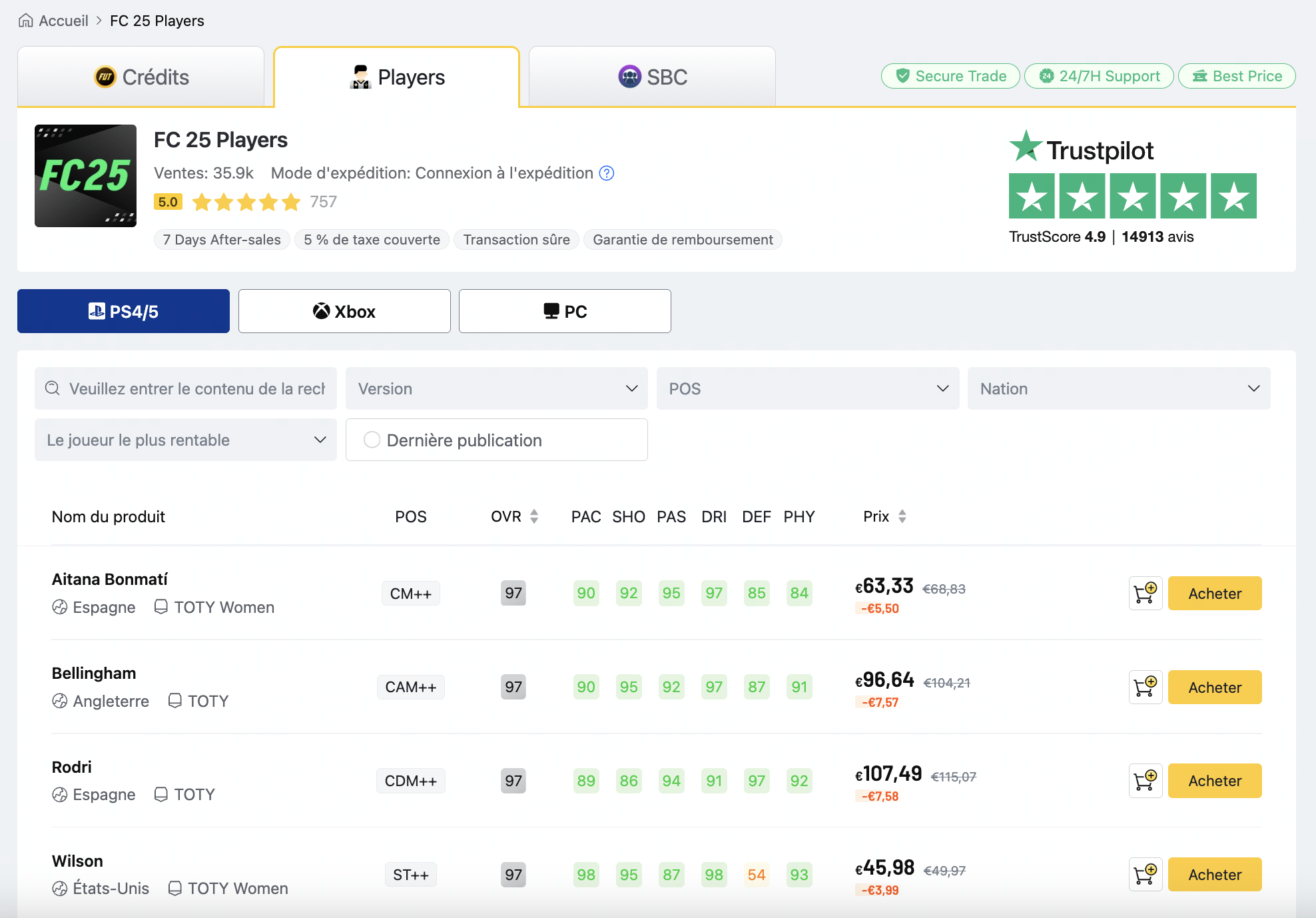The height and width of the screenshot is (918, 1316).
Task: Open the 'Le joueur le plus rentable' dropdown
Action: click(186, 440)
